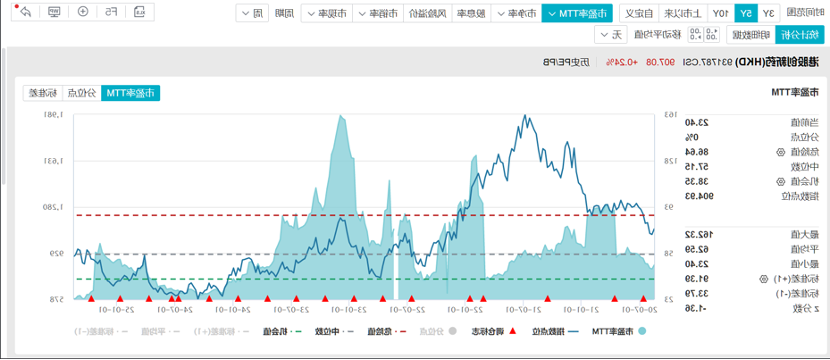Expand the highlighted 市盈率TTM toolbar dropdown
Image resolution: width=830 pixels, height=360 pixels.
coord(577,13)
